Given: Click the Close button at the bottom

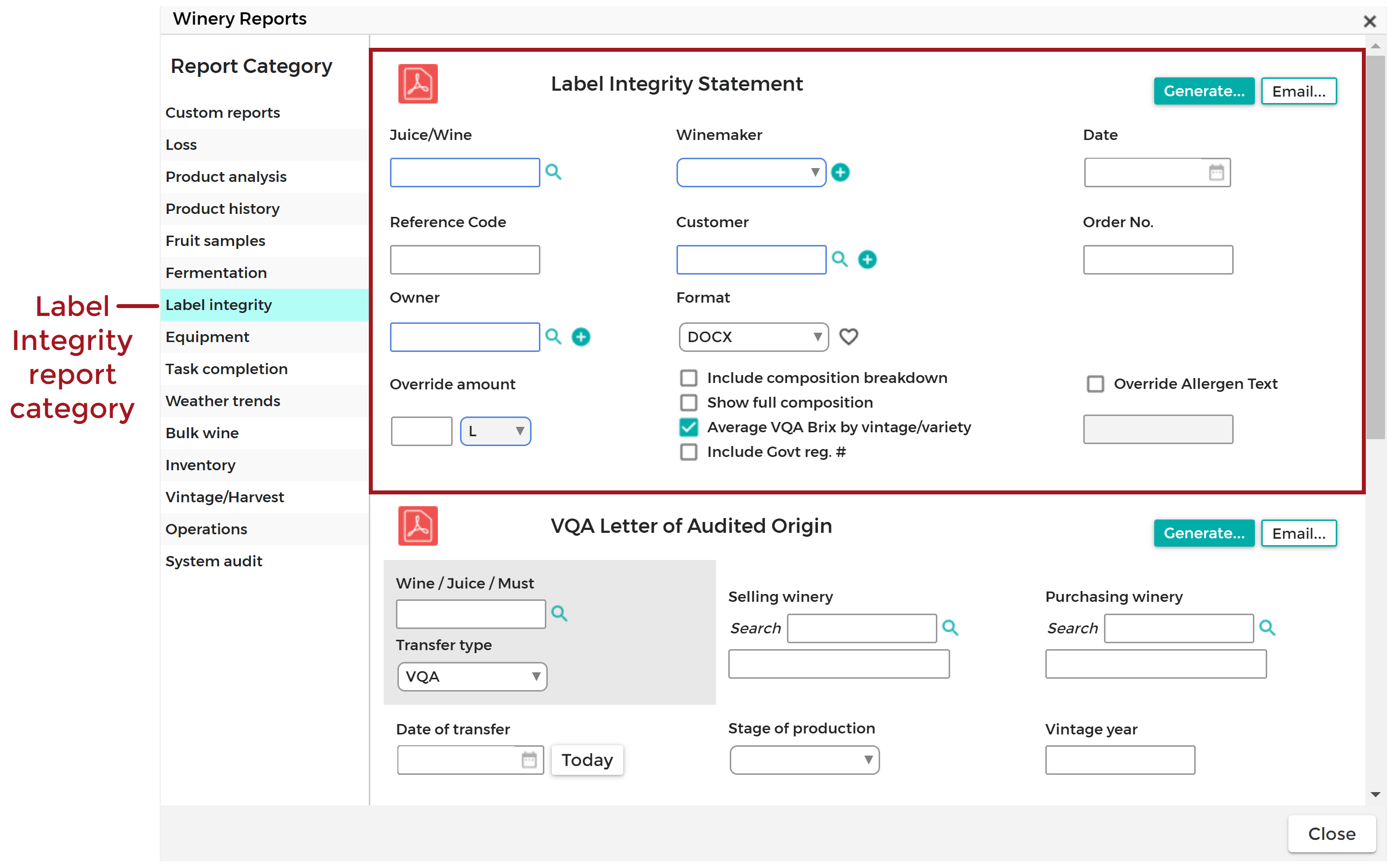Looking at the screenshot, I should (1331, 833).
